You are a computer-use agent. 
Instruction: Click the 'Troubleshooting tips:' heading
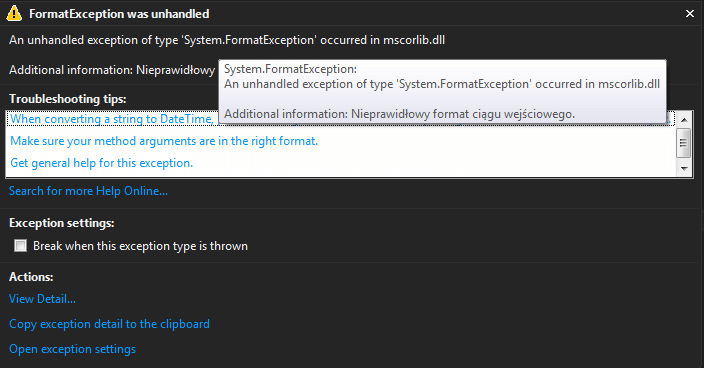coord(68,99)
